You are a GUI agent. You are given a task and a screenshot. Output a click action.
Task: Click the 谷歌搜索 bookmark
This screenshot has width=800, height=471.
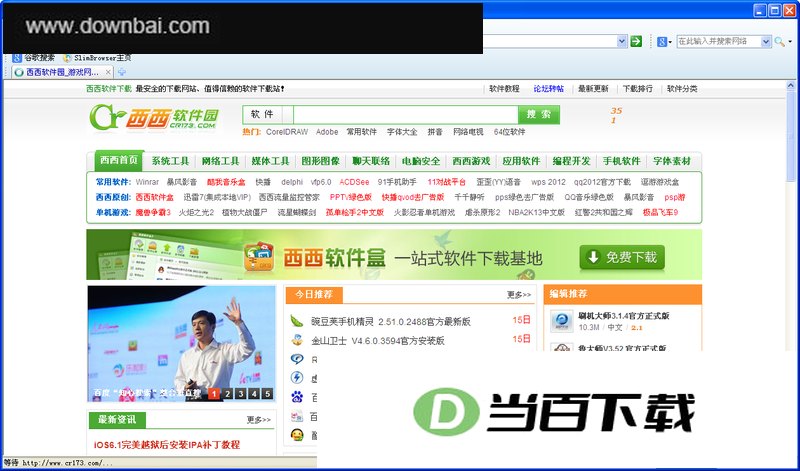33,58
